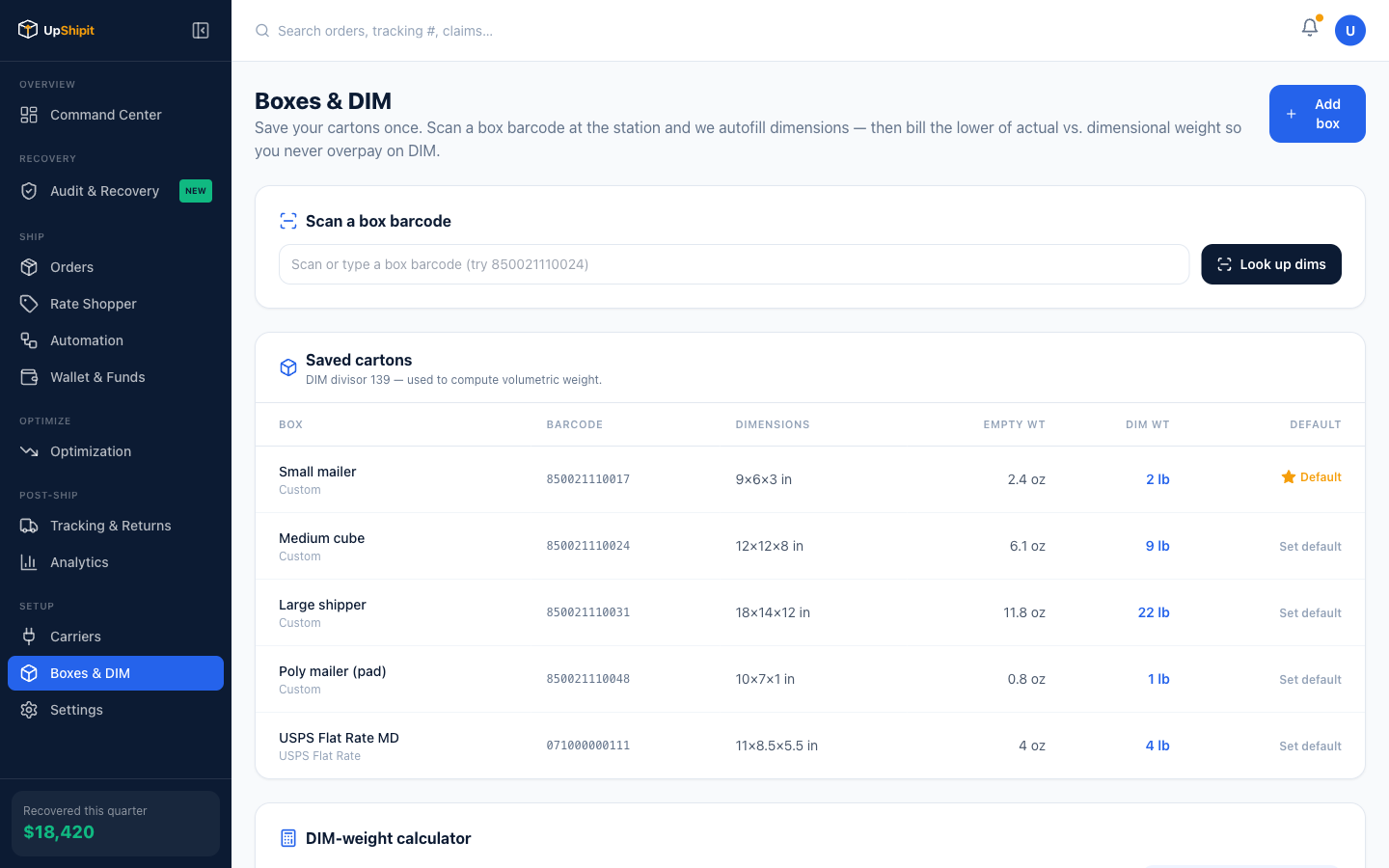This screenshot has height=868, width=1389.
Task: Click the USPS Flat Rate MD box name
Action: click(339, 738)
